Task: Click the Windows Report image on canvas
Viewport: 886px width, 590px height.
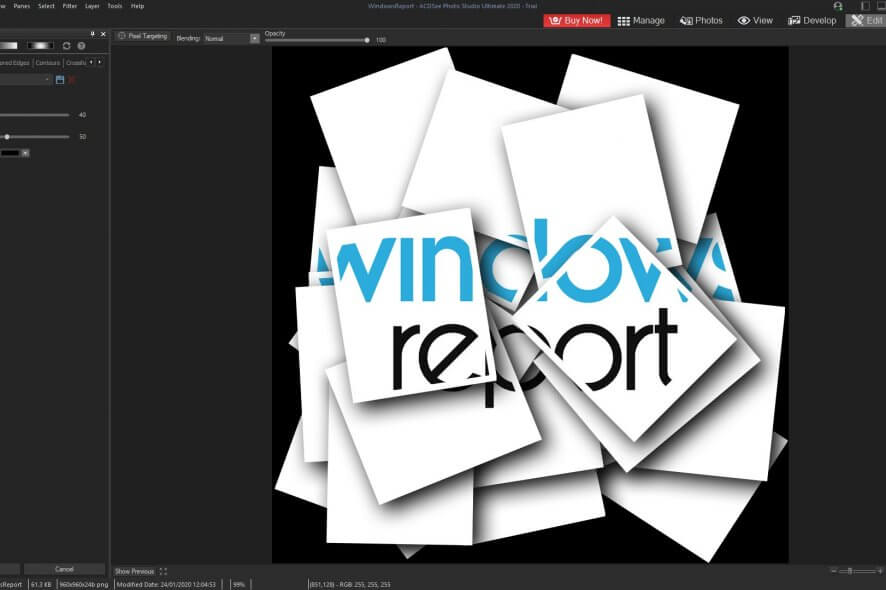Action: pos(530,305)
